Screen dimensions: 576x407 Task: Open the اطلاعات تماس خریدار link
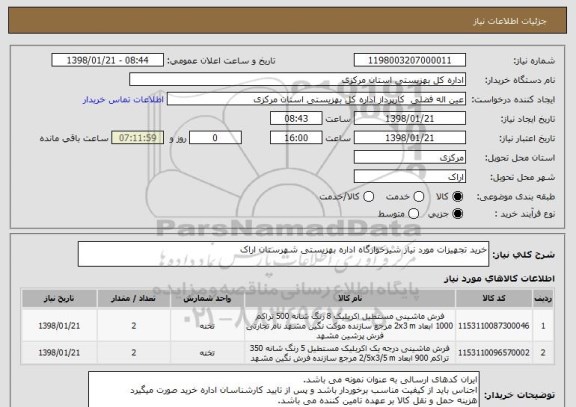point(123,100)
